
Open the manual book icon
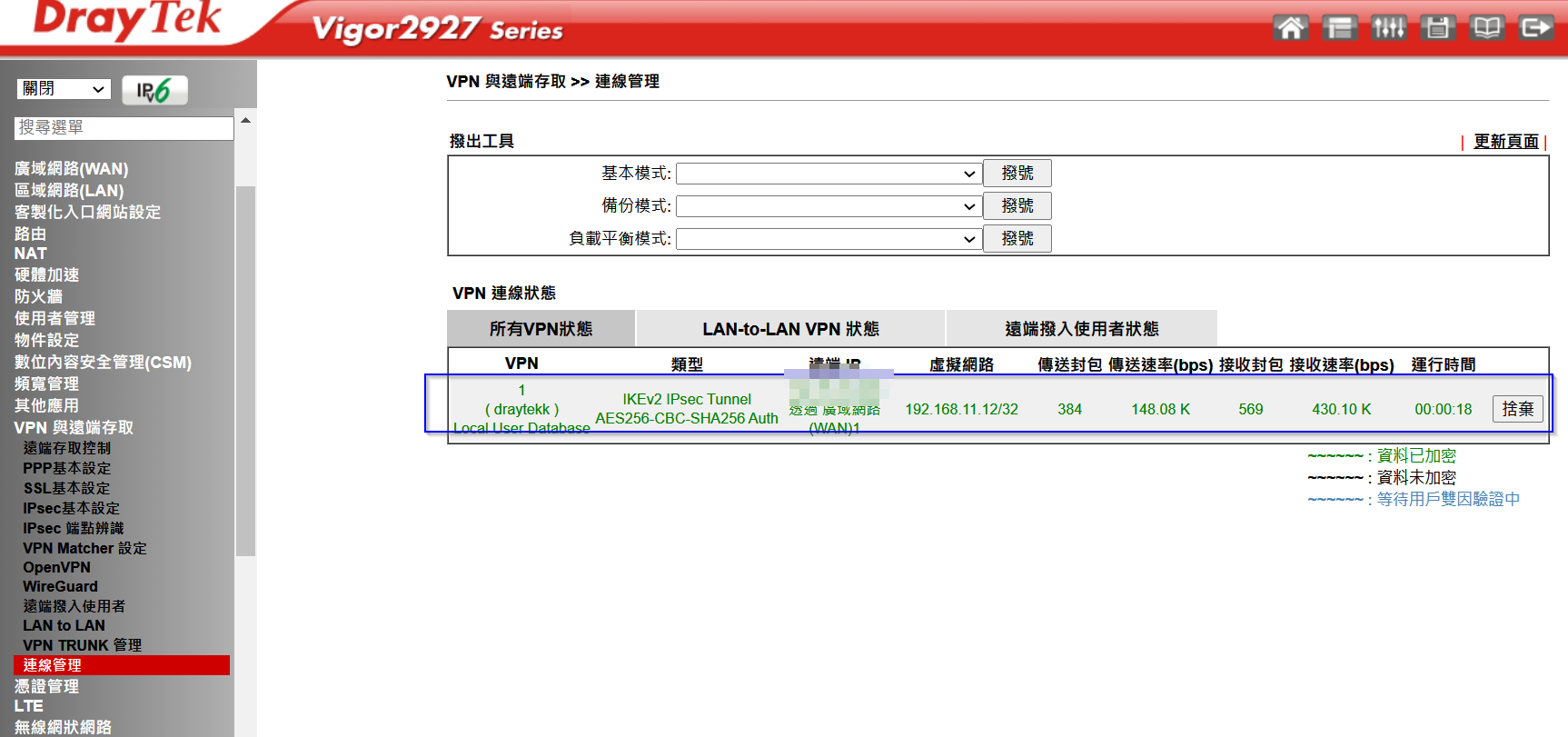pos(1486,27)
